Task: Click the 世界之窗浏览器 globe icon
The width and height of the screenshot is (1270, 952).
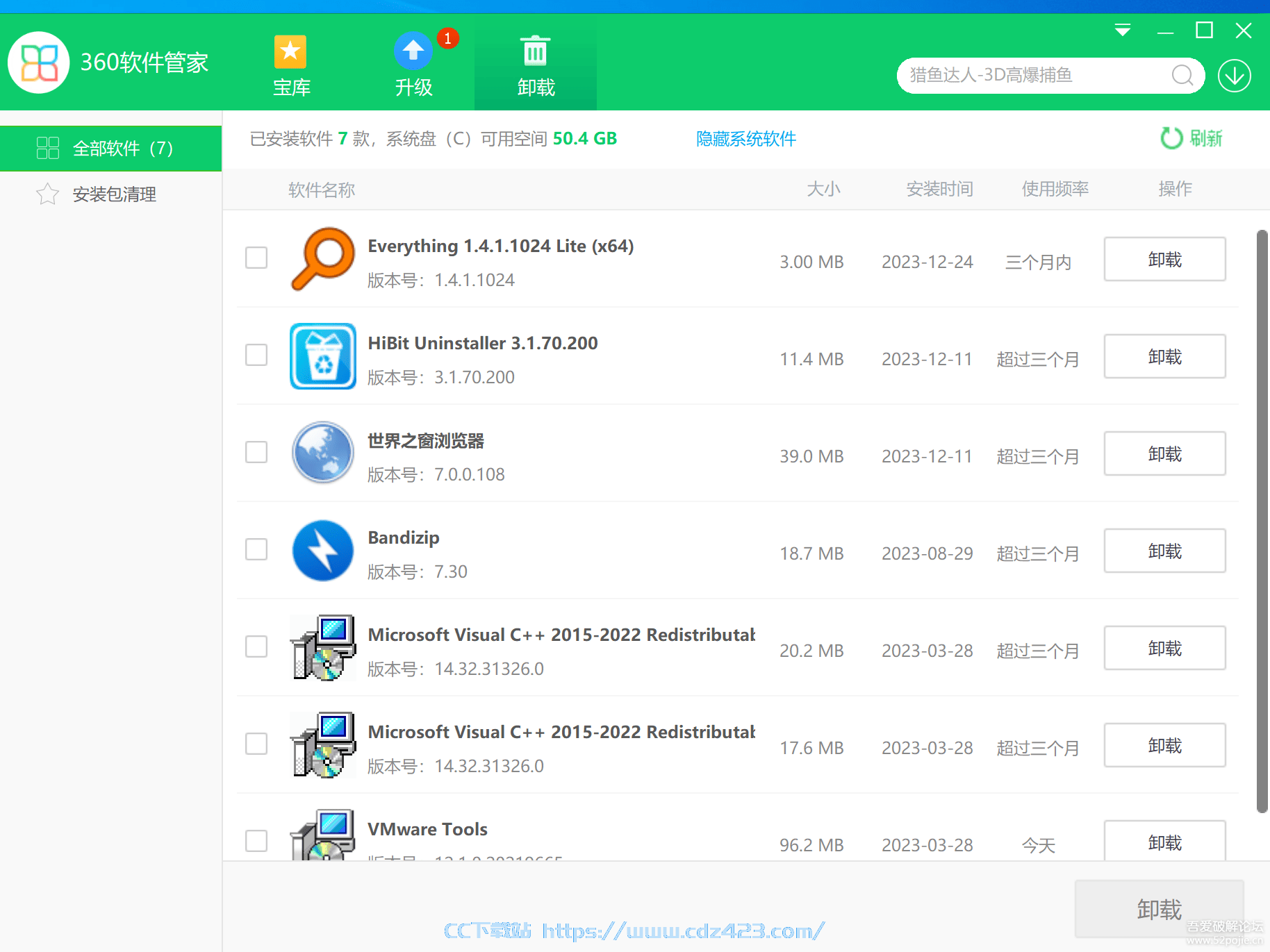Action: [x=323, y=453]
